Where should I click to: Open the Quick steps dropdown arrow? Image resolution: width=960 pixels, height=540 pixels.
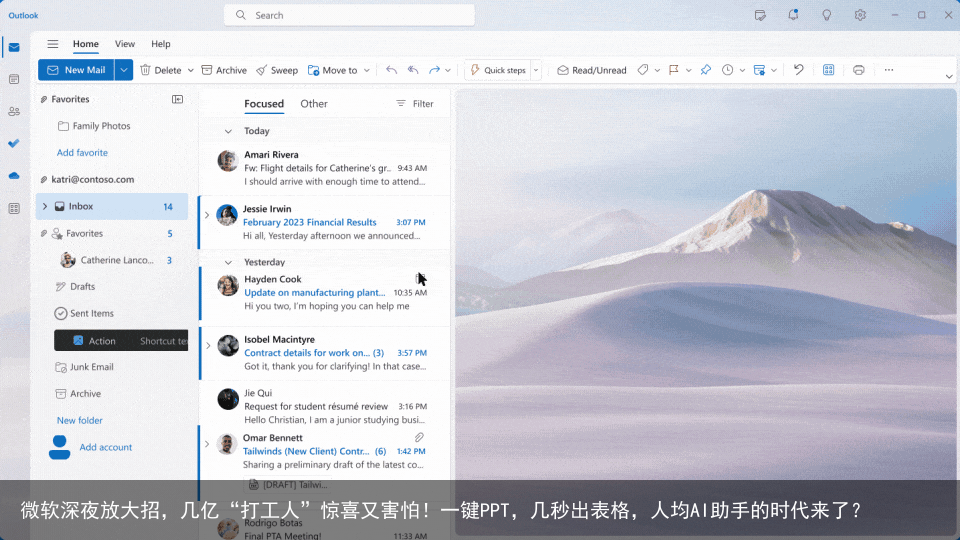[536, 70]
